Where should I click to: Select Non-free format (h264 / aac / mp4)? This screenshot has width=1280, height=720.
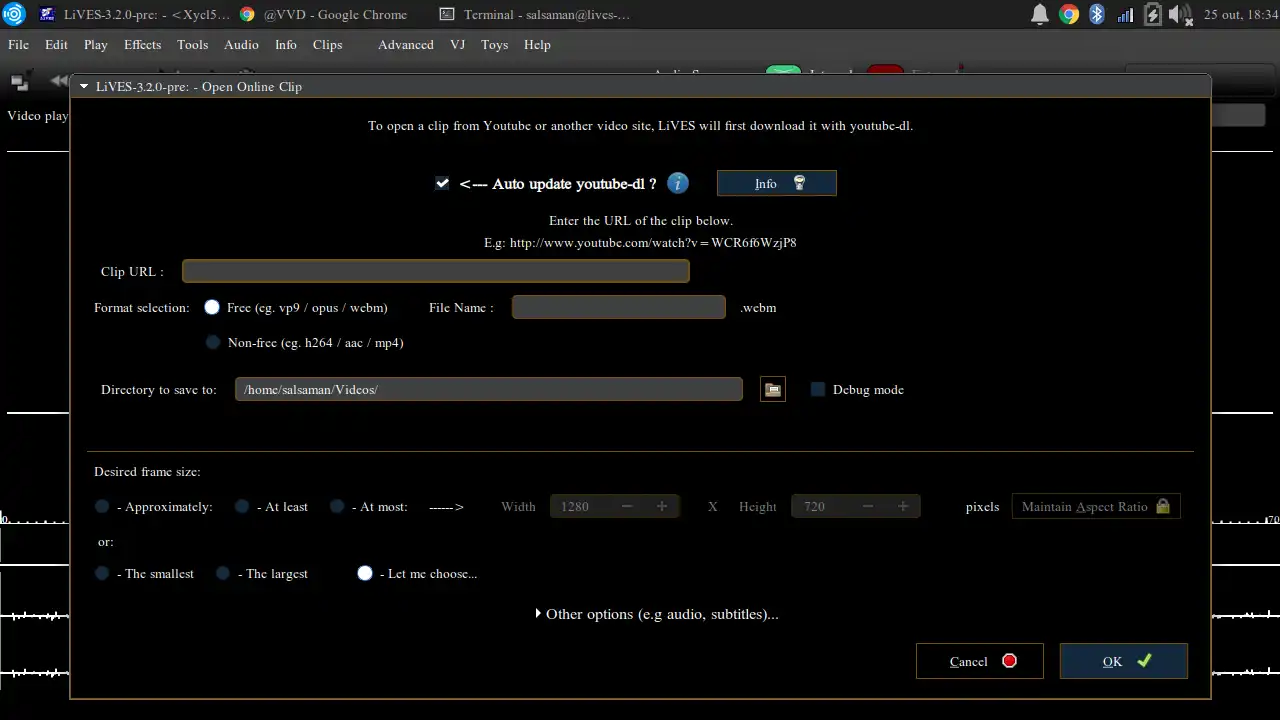212,342
